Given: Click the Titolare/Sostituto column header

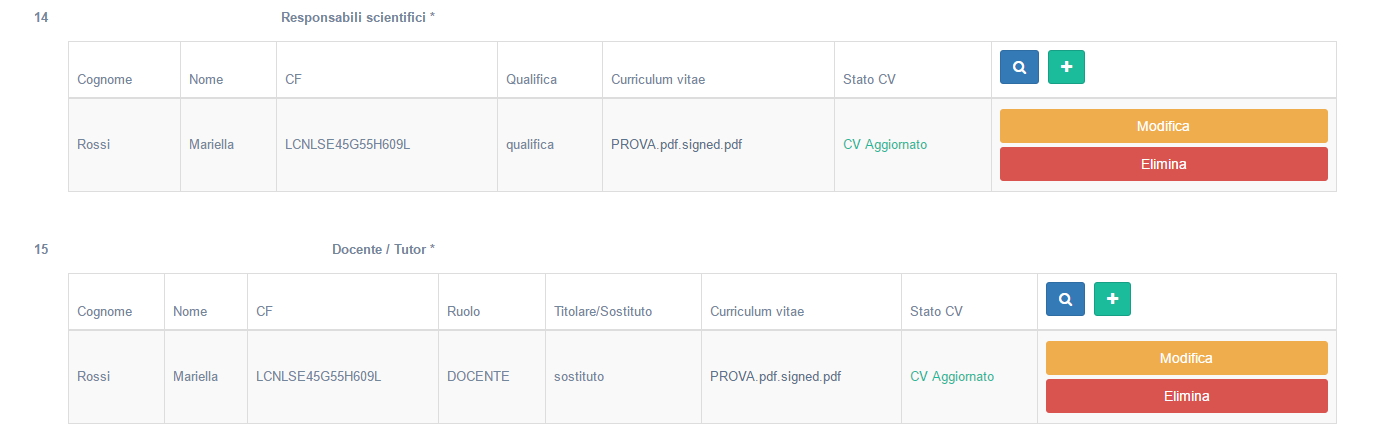Looking at the screenshot, I should [603, 311].
